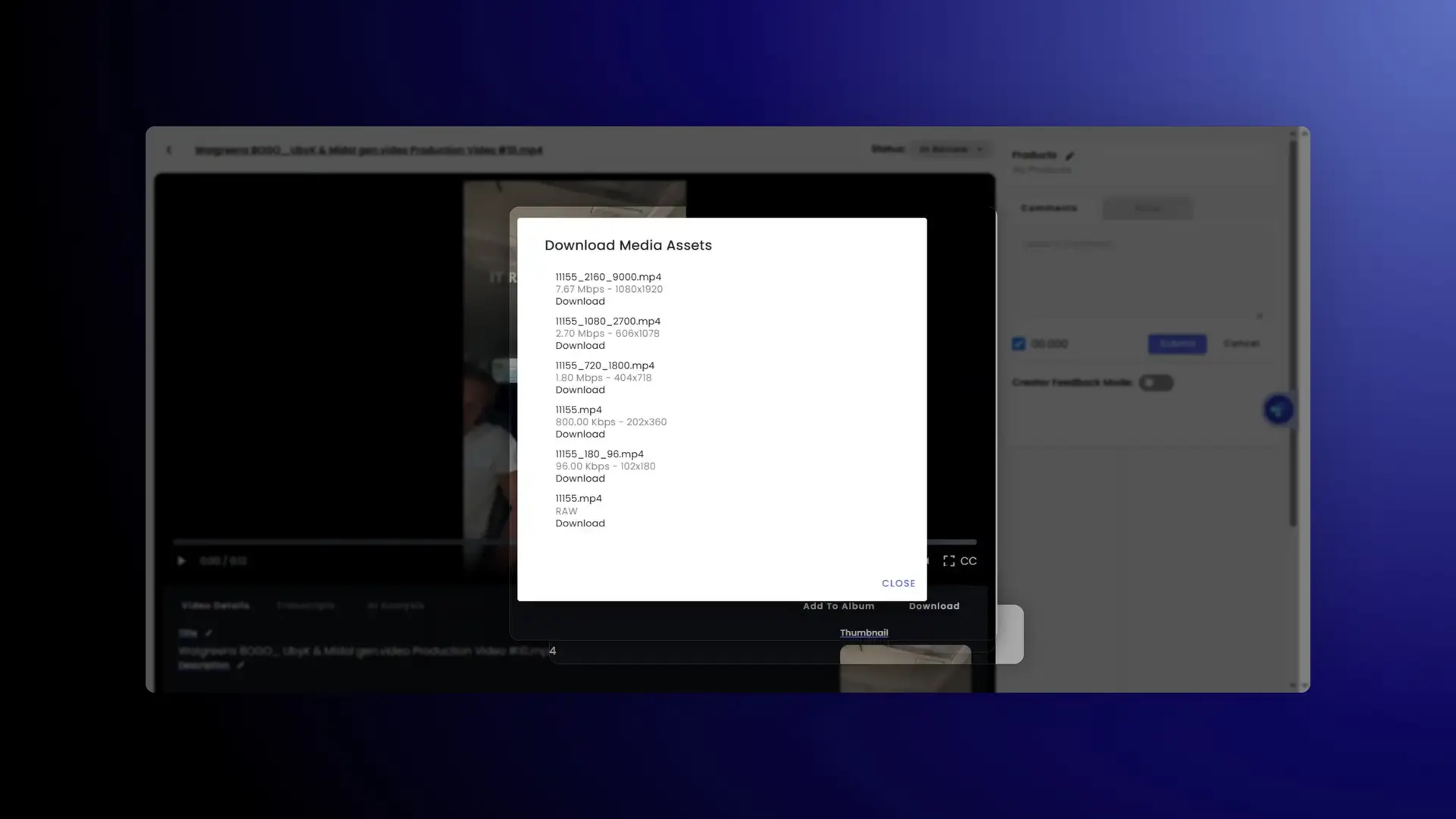1456x819 pixels.
Task: Open fullscreen mode on the video player
Action: coord(949,560)
